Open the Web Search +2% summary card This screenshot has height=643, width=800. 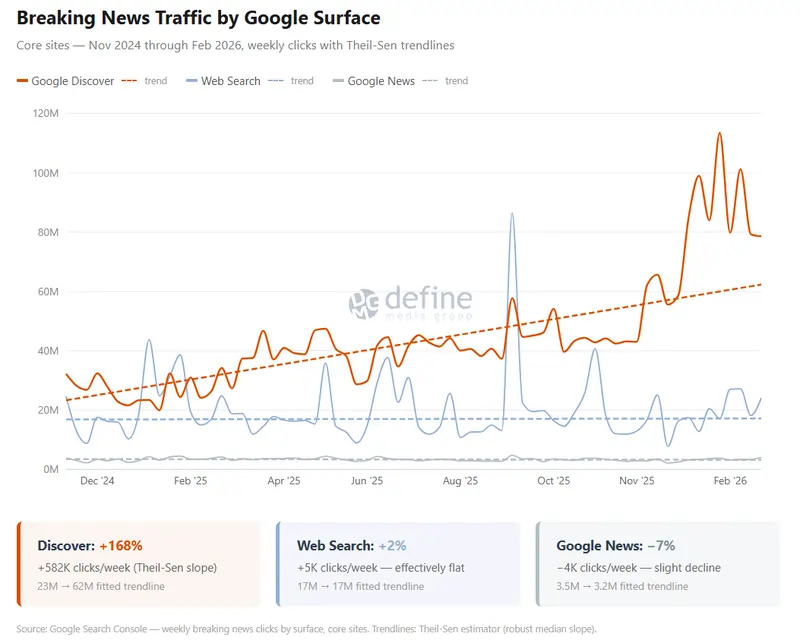[398, 564]
